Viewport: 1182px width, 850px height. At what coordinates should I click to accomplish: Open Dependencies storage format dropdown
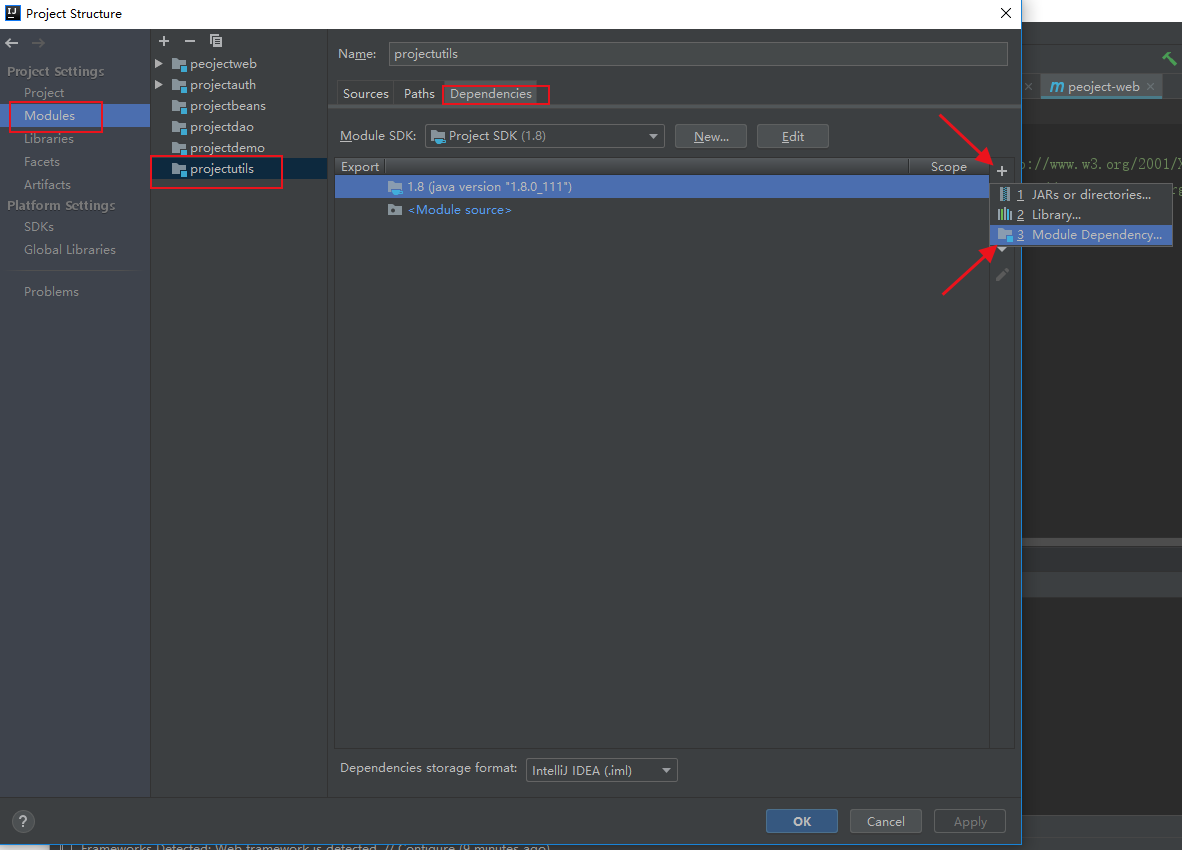pos(602,770)
